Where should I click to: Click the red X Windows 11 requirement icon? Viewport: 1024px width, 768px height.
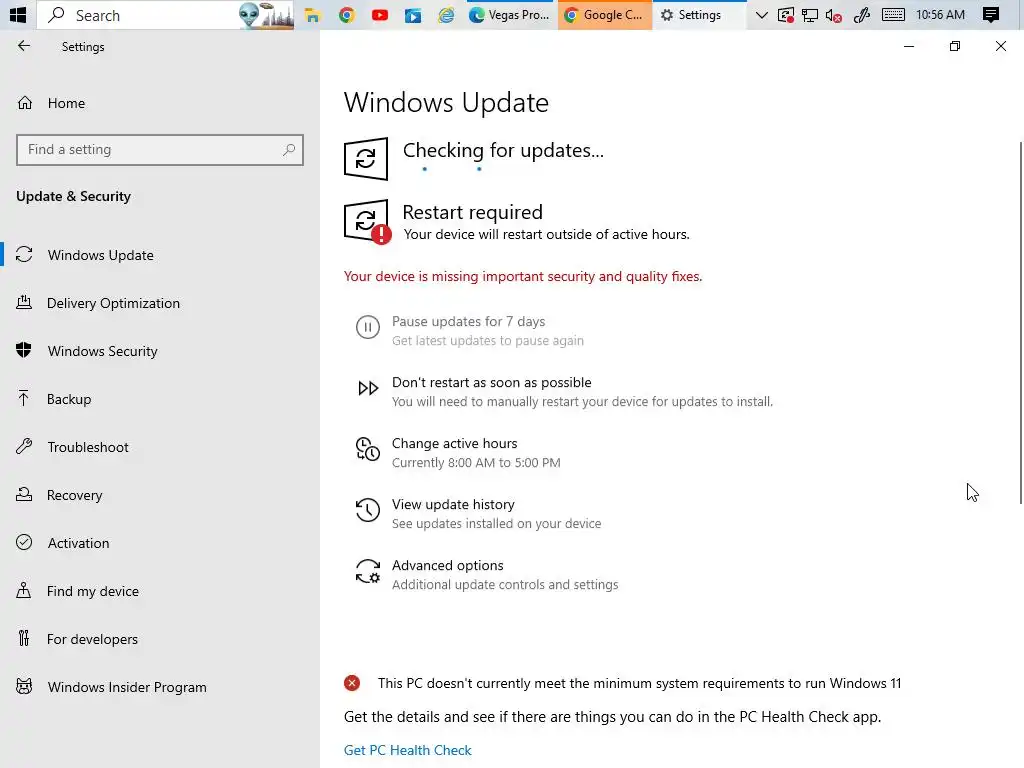click(x=352, y=683)
